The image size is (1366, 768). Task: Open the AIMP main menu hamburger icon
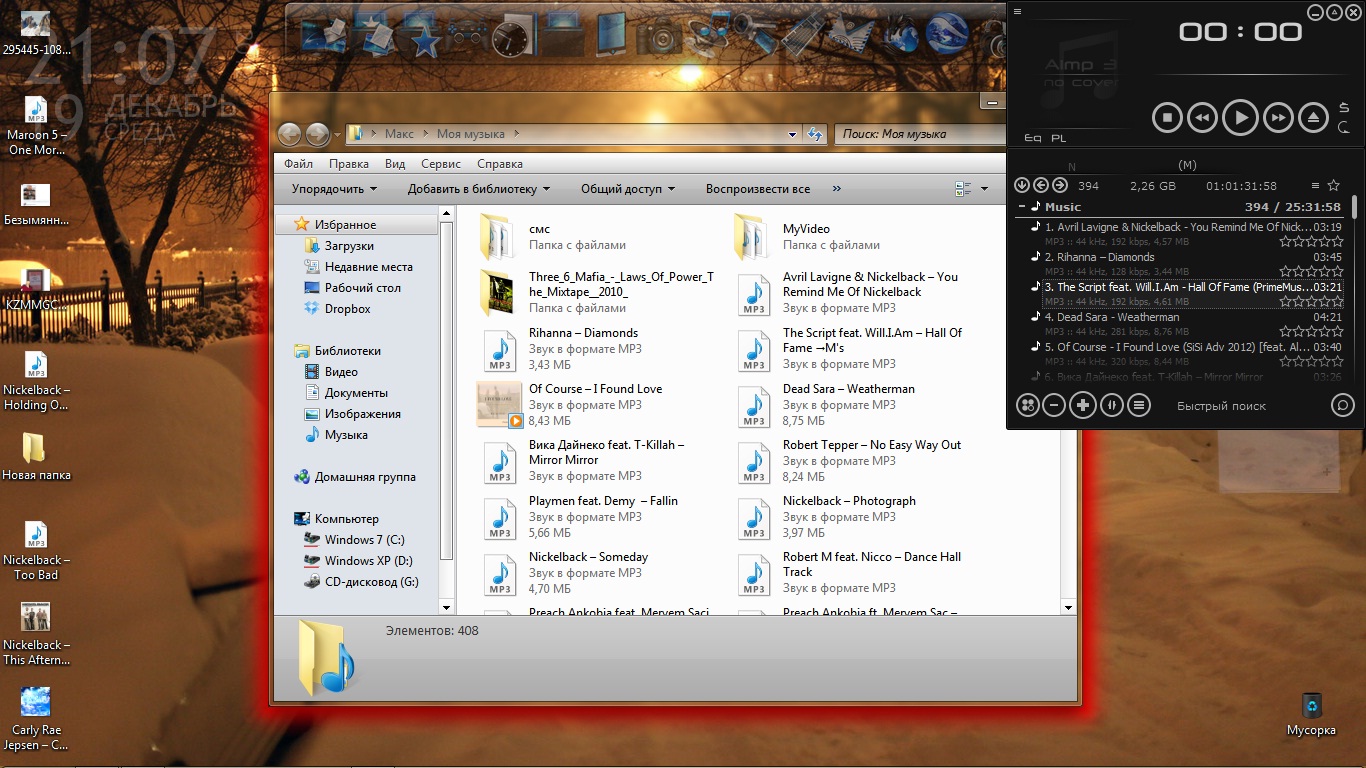tap(1017, 12)
